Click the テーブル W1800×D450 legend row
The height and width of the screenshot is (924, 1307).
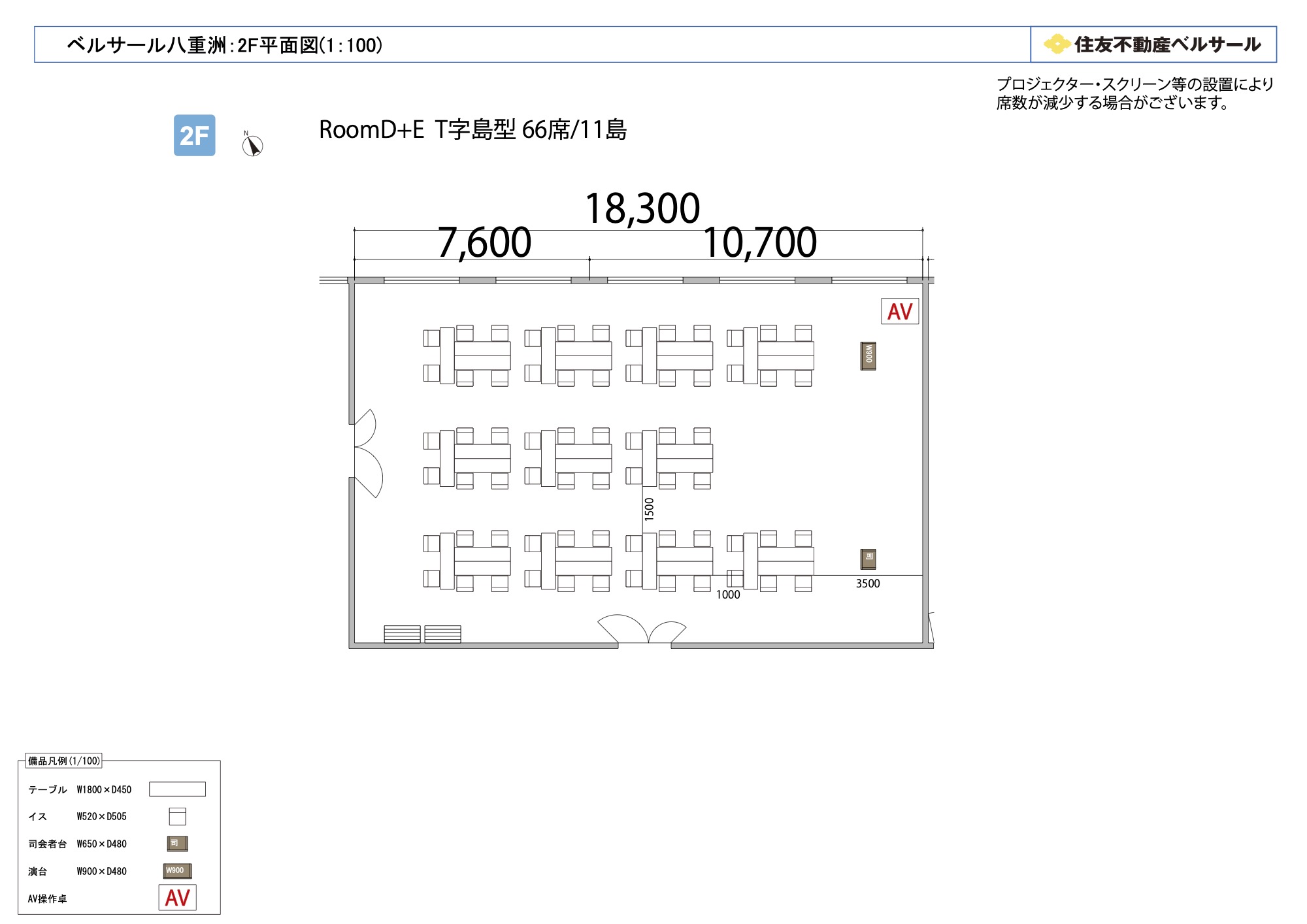click(116, 789)
